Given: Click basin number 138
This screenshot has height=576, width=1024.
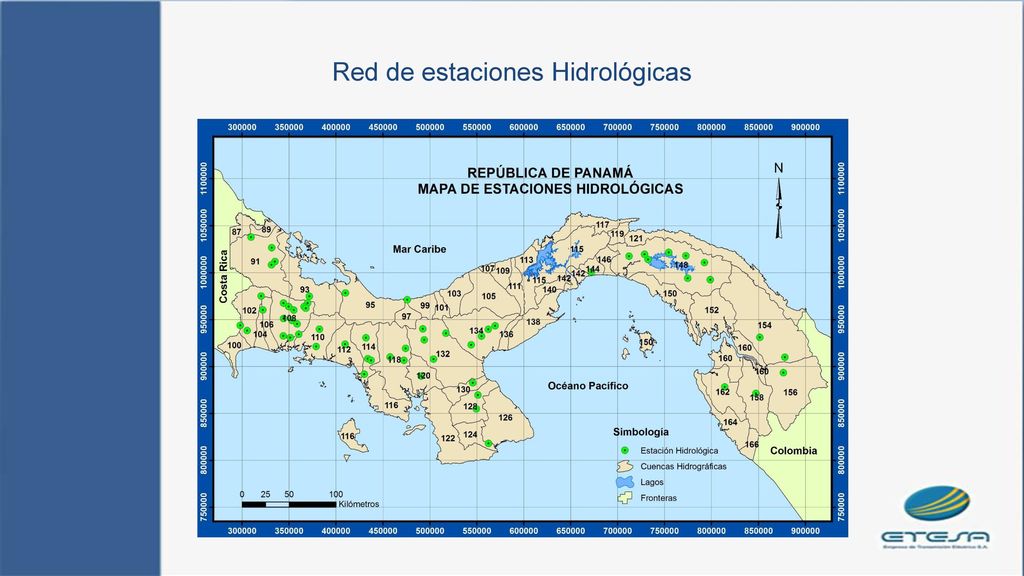Looking at the screenshot, I should point(534,321).
